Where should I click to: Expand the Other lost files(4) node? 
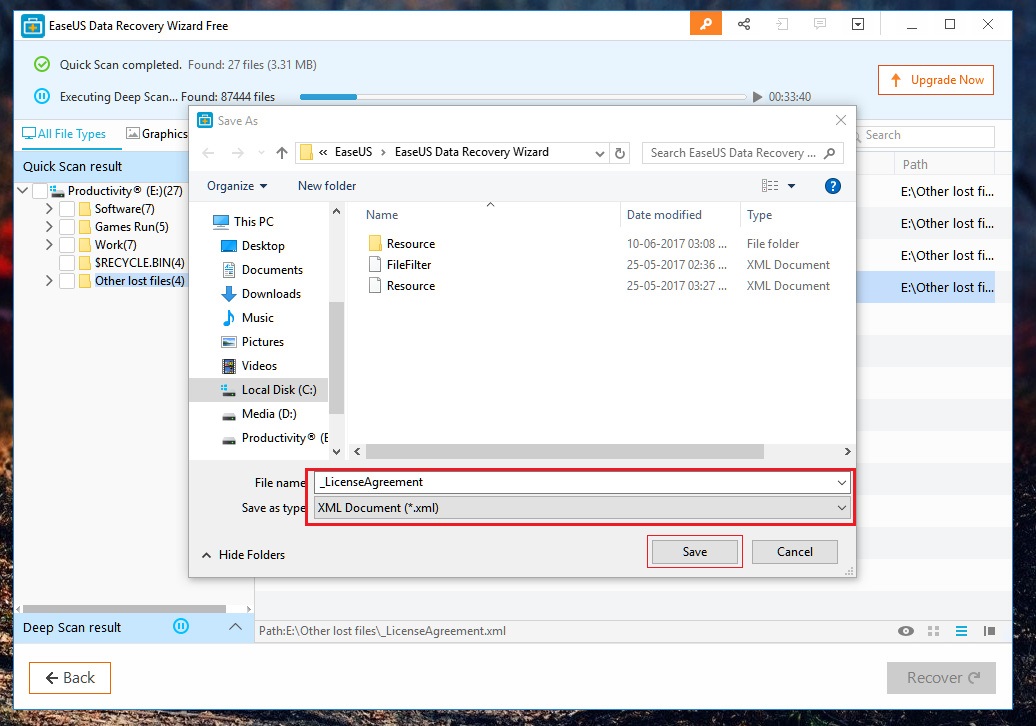[49, 281]
